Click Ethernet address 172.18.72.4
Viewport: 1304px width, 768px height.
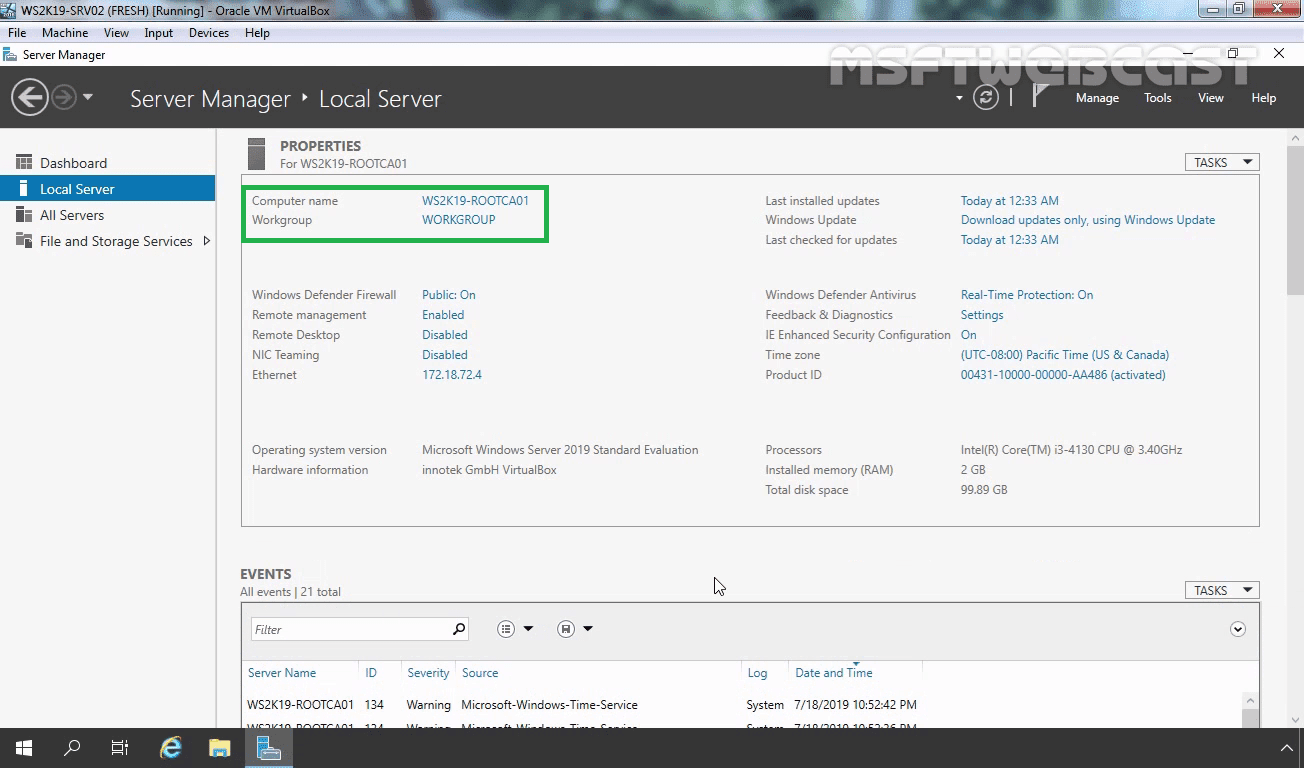452,375
